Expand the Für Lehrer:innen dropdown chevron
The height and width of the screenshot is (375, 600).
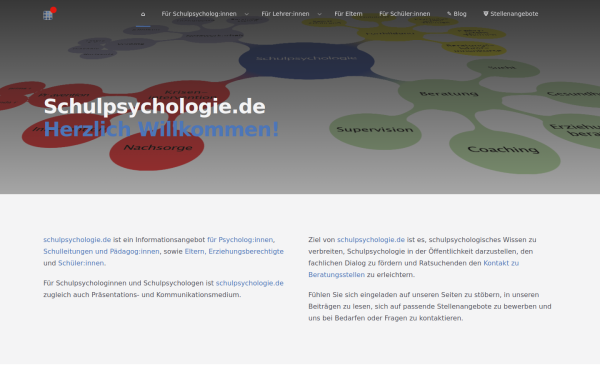pyautogui.click(x=320, y=14)
